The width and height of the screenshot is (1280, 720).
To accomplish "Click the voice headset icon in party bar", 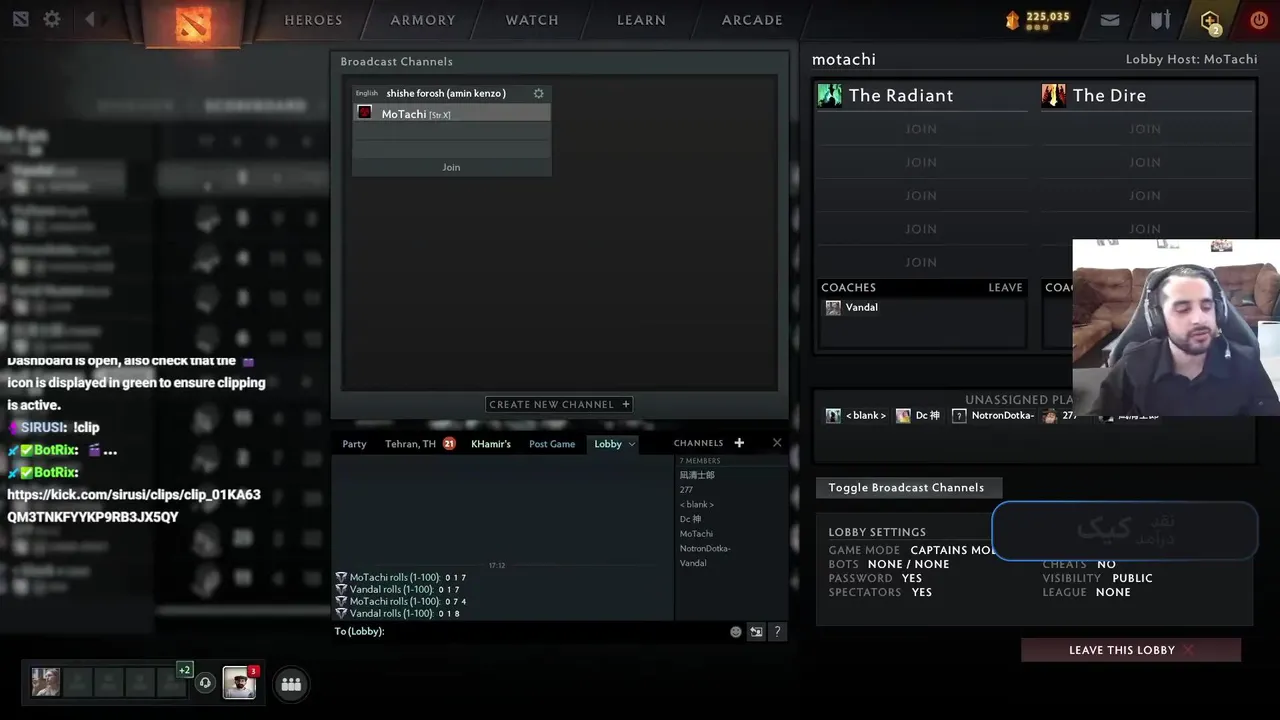I will (x=205, y=683).
